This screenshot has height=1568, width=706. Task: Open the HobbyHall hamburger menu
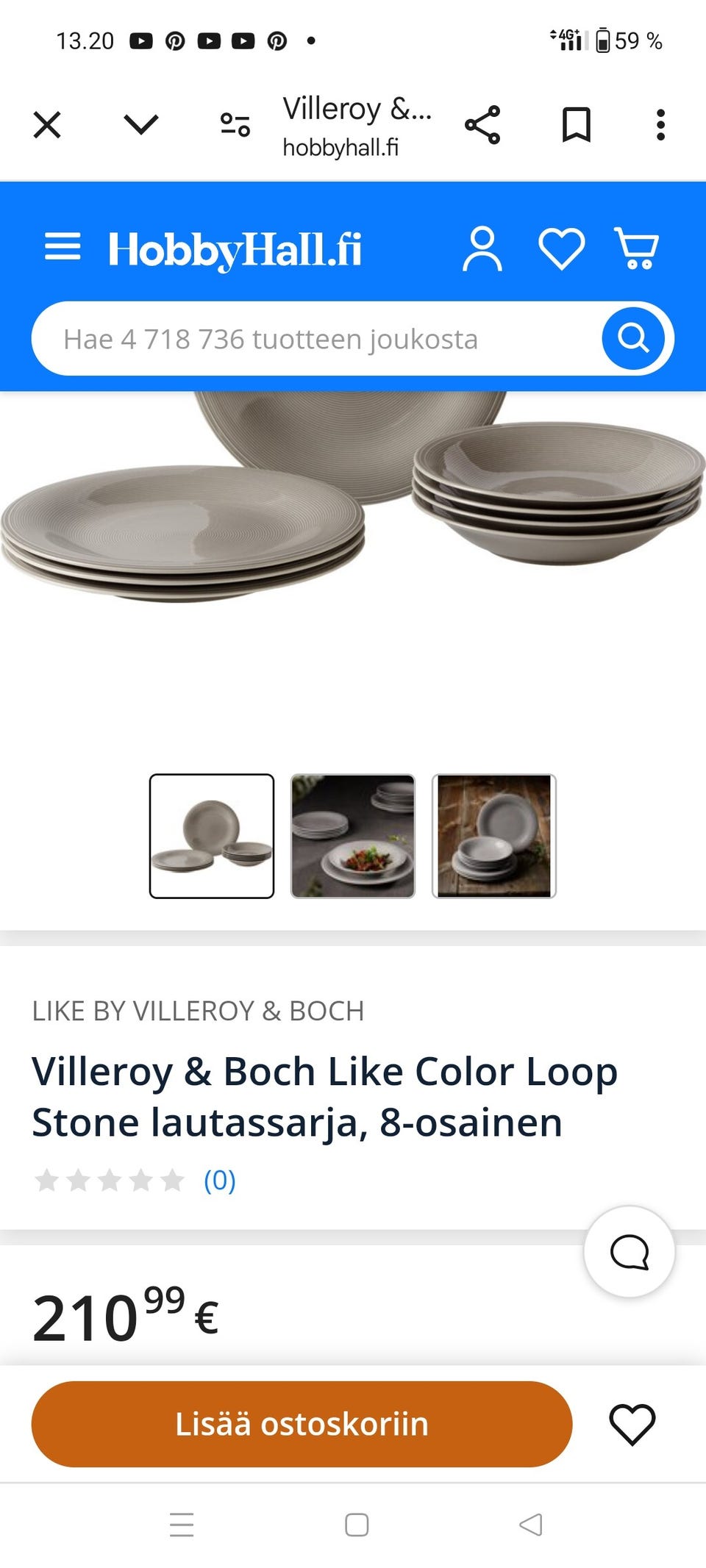point(63,247)
